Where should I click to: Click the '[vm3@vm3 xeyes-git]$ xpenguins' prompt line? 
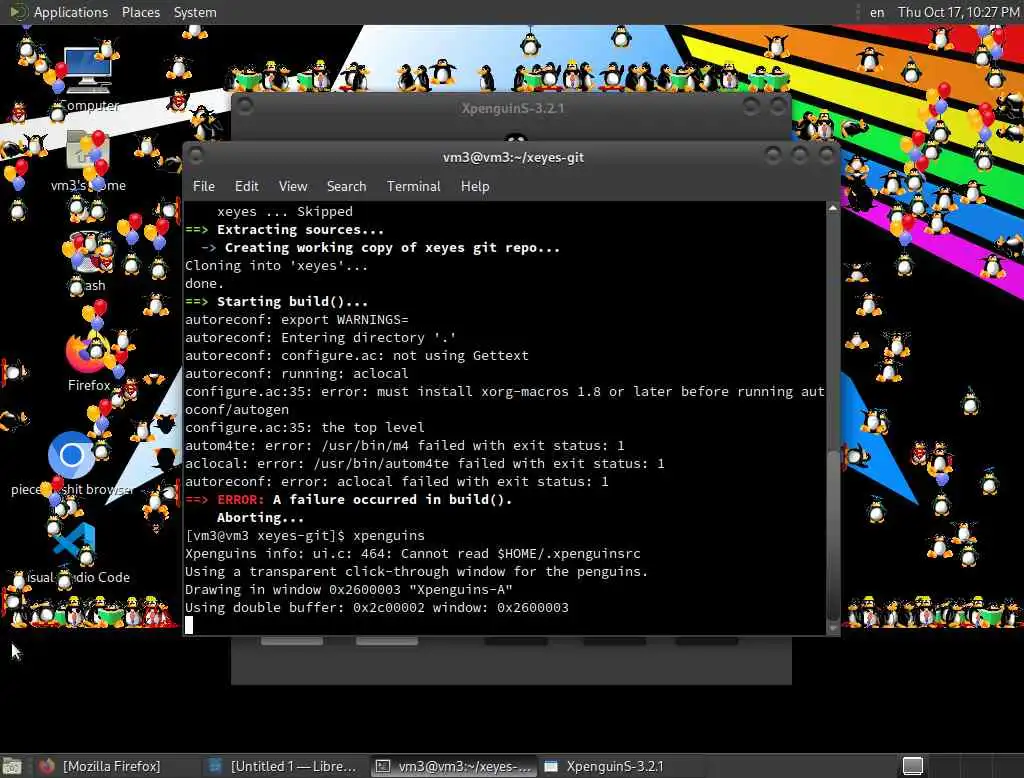pyautogui.click(x=305, y=536)
